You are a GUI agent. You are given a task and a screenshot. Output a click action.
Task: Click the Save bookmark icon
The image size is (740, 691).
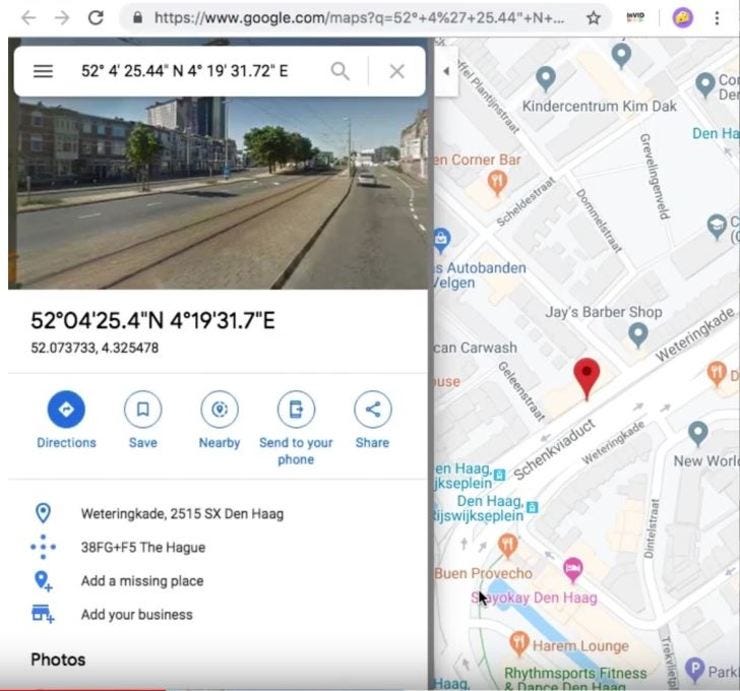[143, 409]
